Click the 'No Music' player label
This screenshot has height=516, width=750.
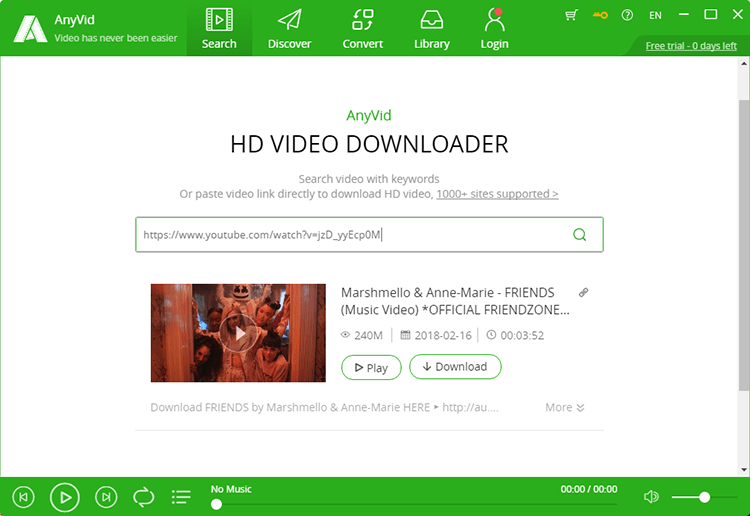pyautogui.click(x=231, y=489)
